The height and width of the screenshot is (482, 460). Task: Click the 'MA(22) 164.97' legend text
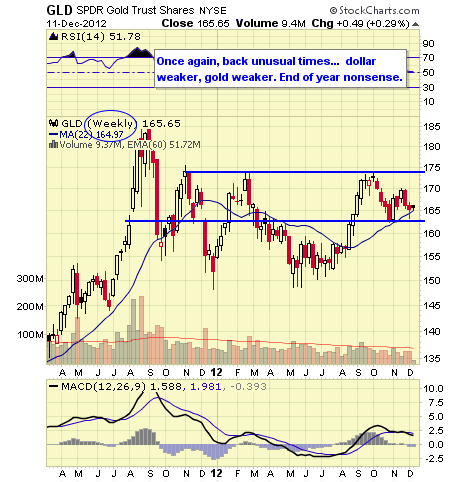[x=91, y=135]
